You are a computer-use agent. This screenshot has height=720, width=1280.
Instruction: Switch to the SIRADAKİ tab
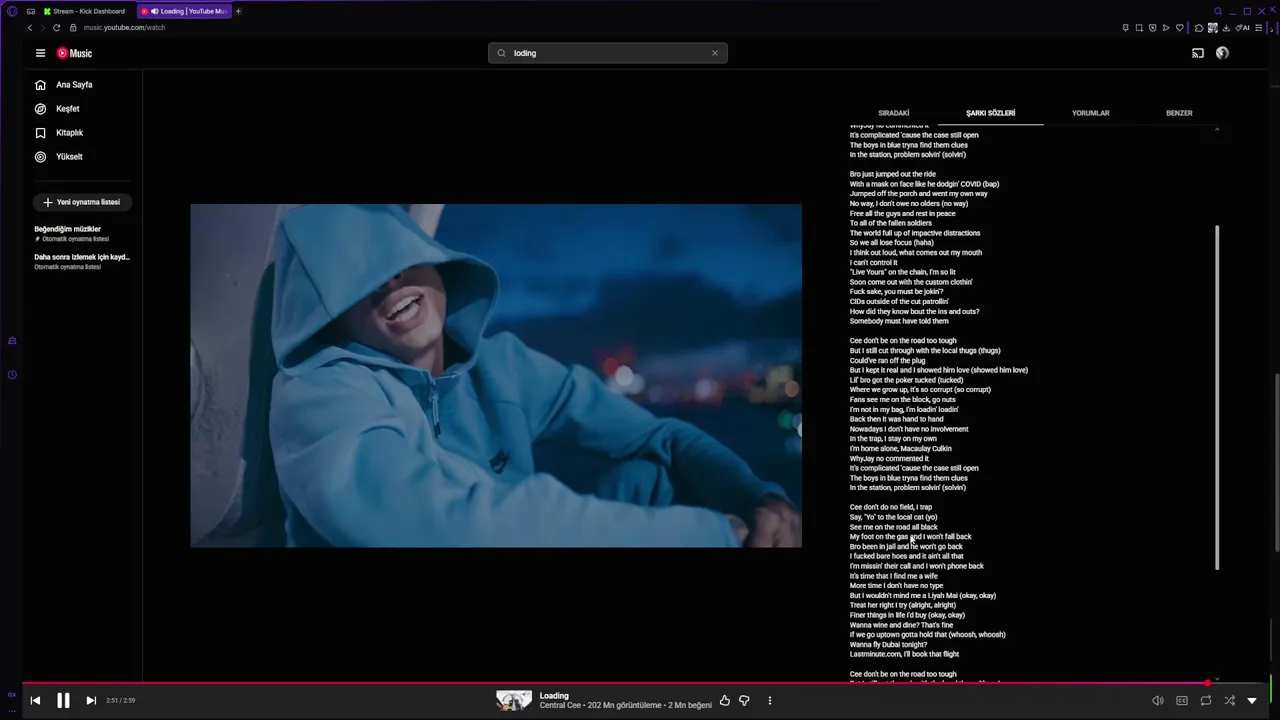pyautogui.click(x=894, y=113)
